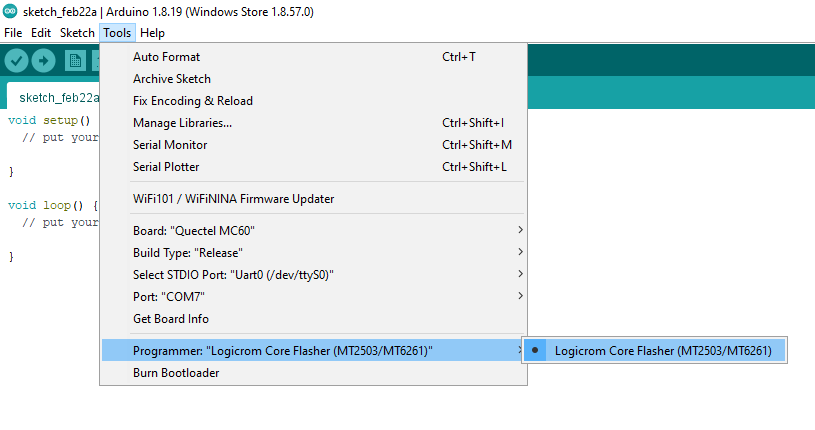Launch the Serial Monitor entry
The image size is (815, 430).
pyautogui.click(x=314, y=145)
